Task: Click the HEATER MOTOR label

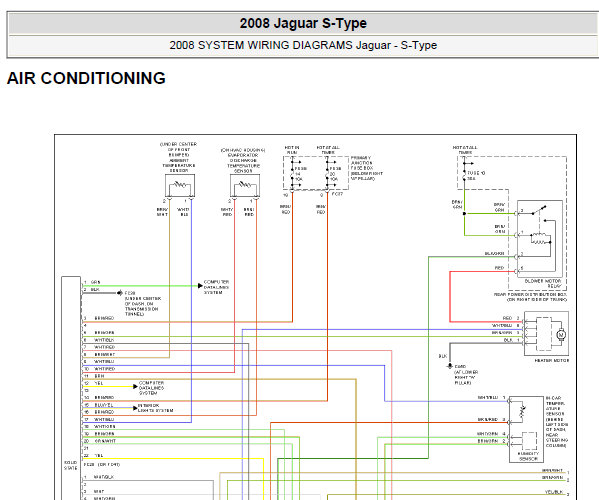Action: pyautogui.click(x=552, y=361)
